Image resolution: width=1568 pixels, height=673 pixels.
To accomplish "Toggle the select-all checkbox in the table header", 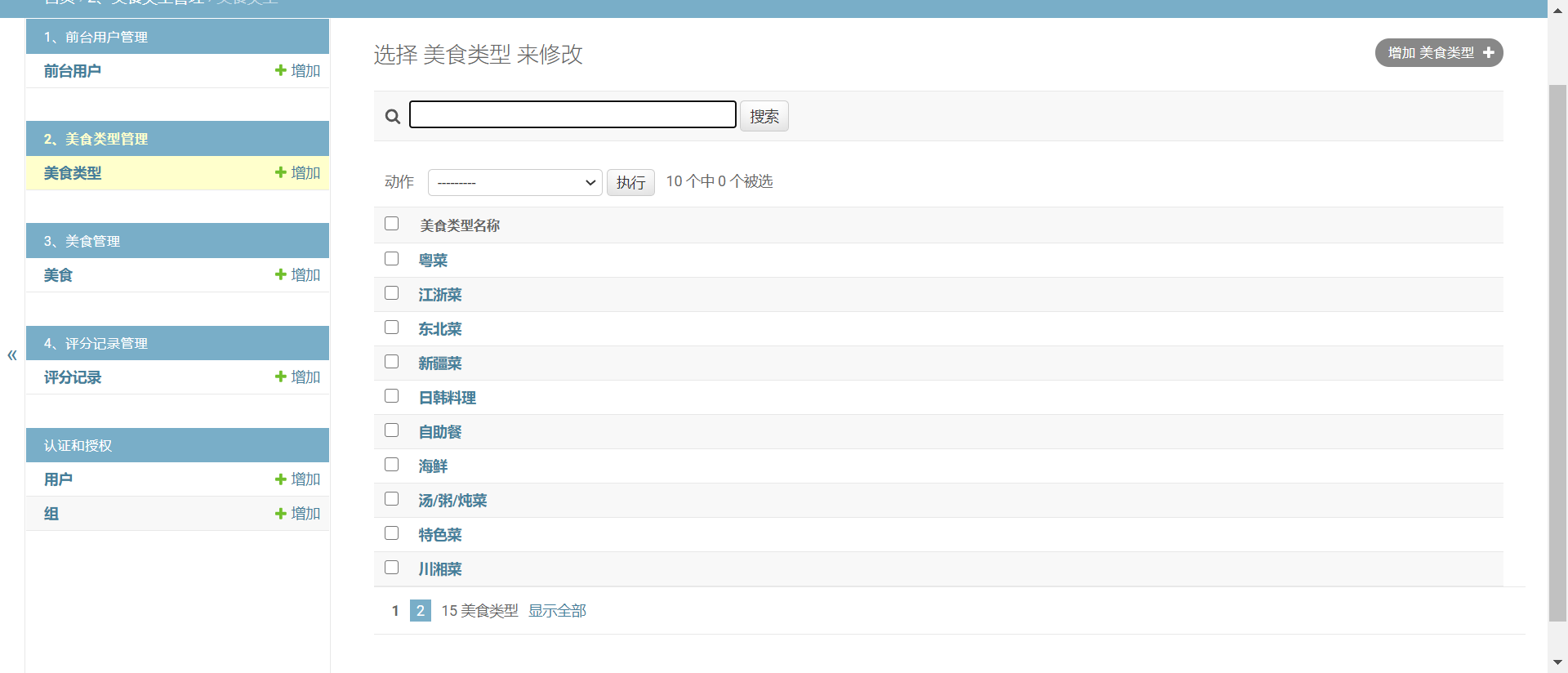I will point(392,223).
